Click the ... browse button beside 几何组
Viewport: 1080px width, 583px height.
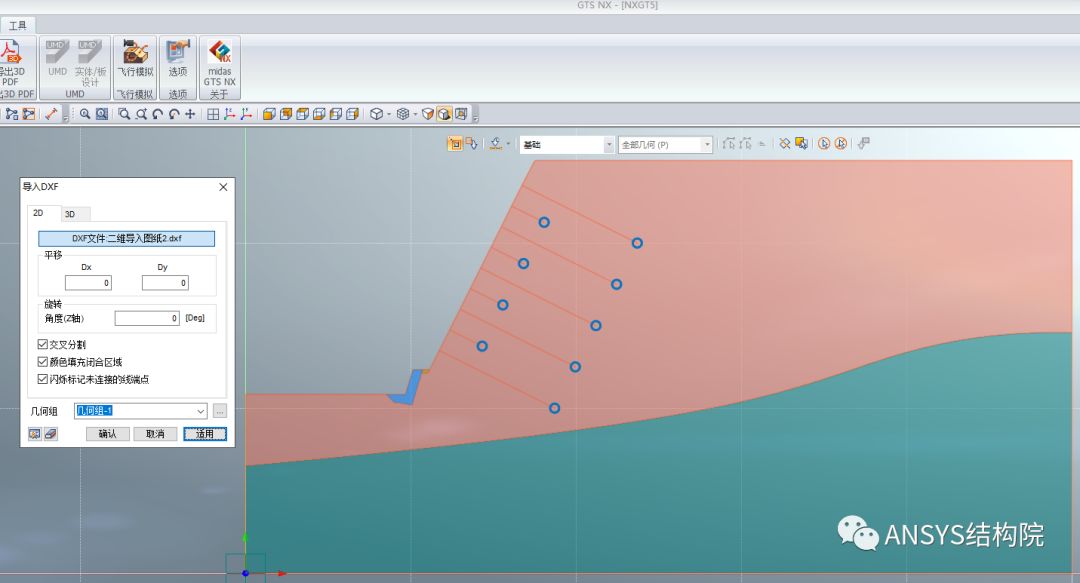pyautogui.click(x=220, y=411)
